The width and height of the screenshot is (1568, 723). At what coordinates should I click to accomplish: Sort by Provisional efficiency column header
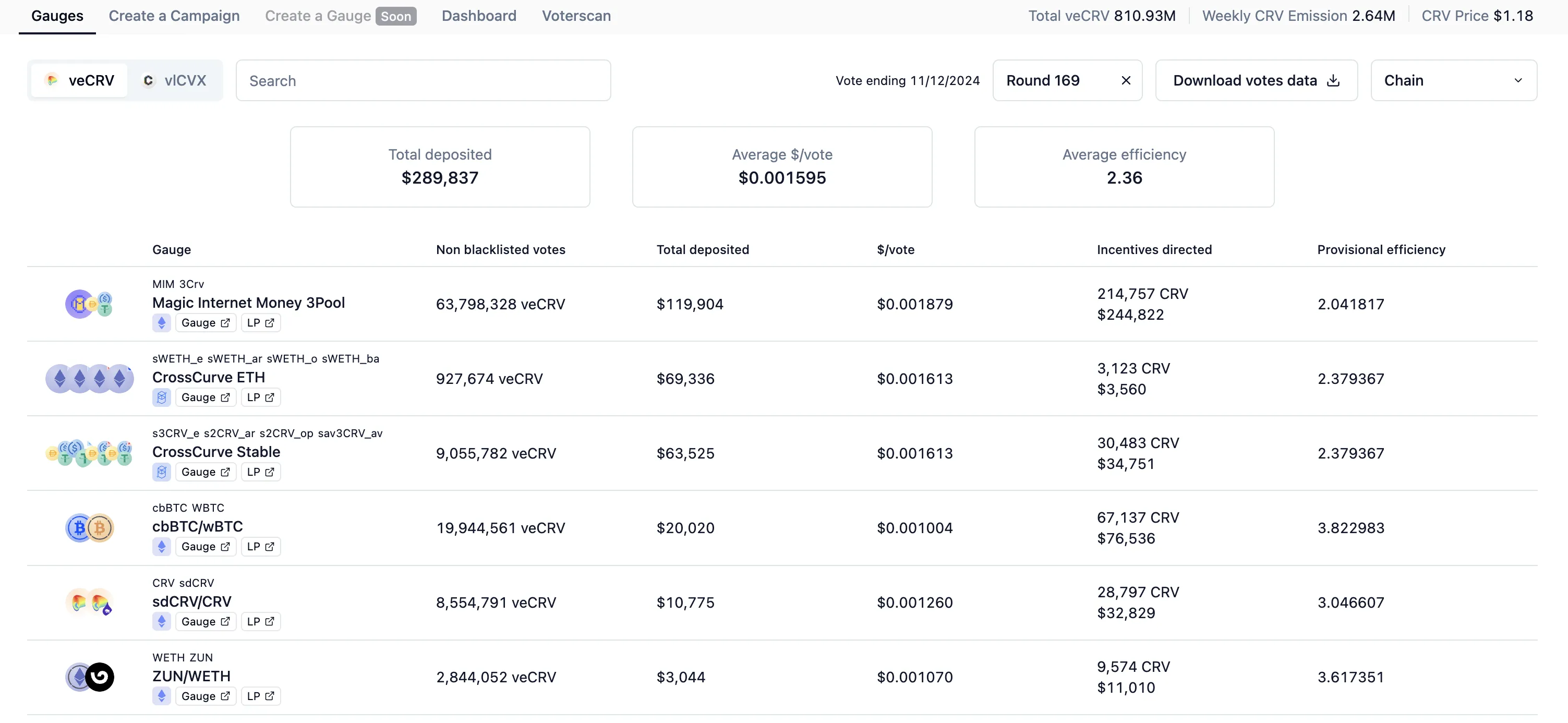pyautogui.click(x=1381, y=249)
